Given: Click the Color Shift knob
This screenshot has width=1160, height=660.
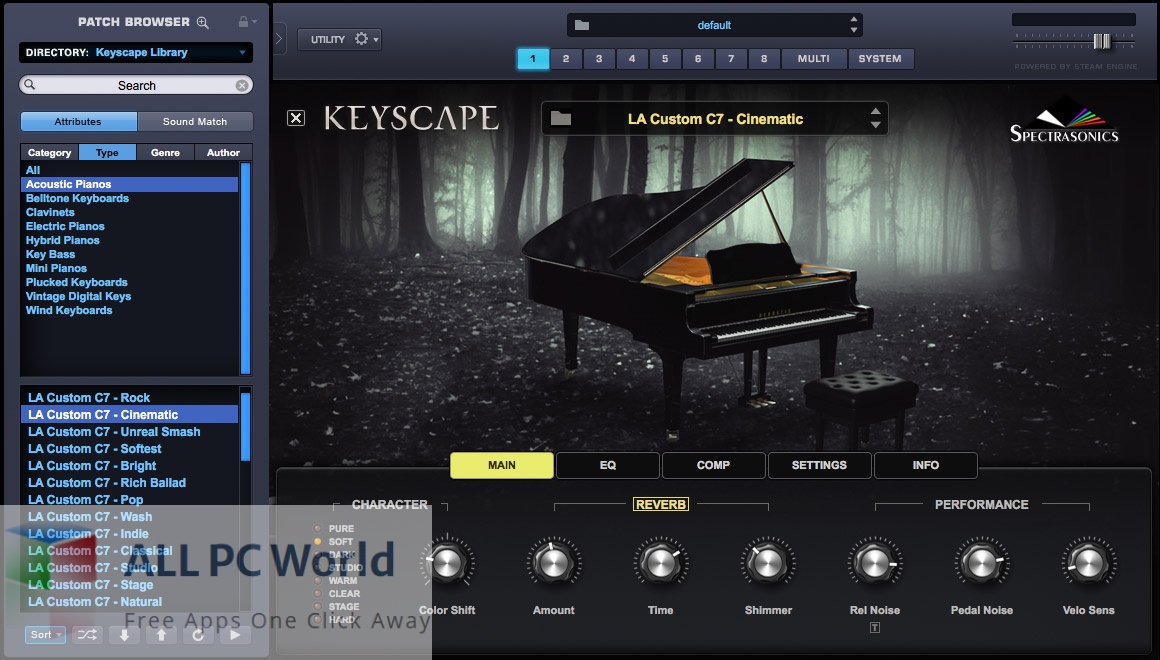Looking at the screenshot, I should coord(447,563).
